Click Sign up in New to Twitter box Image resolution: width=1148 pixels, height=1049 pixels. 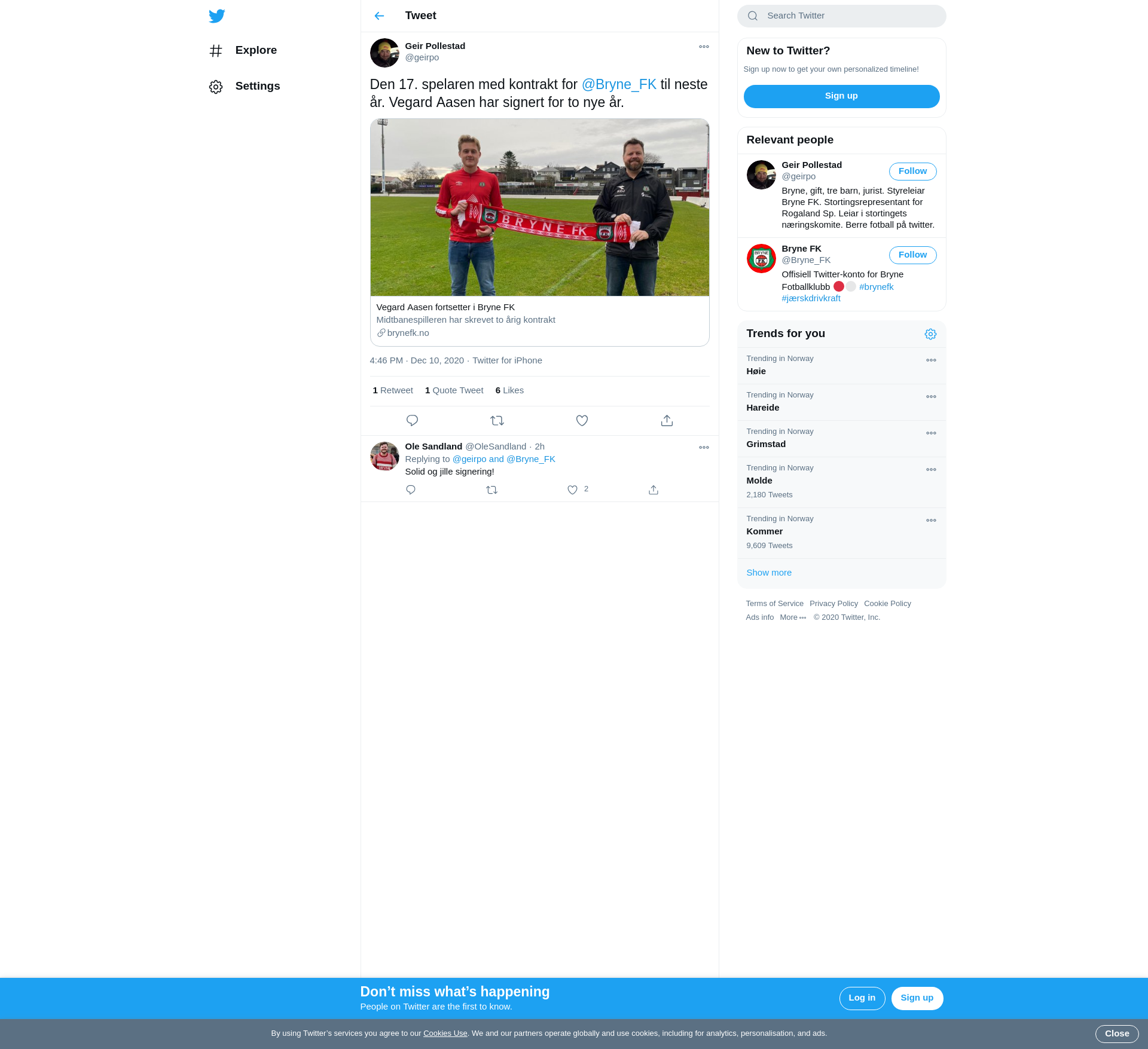(841, 96)
